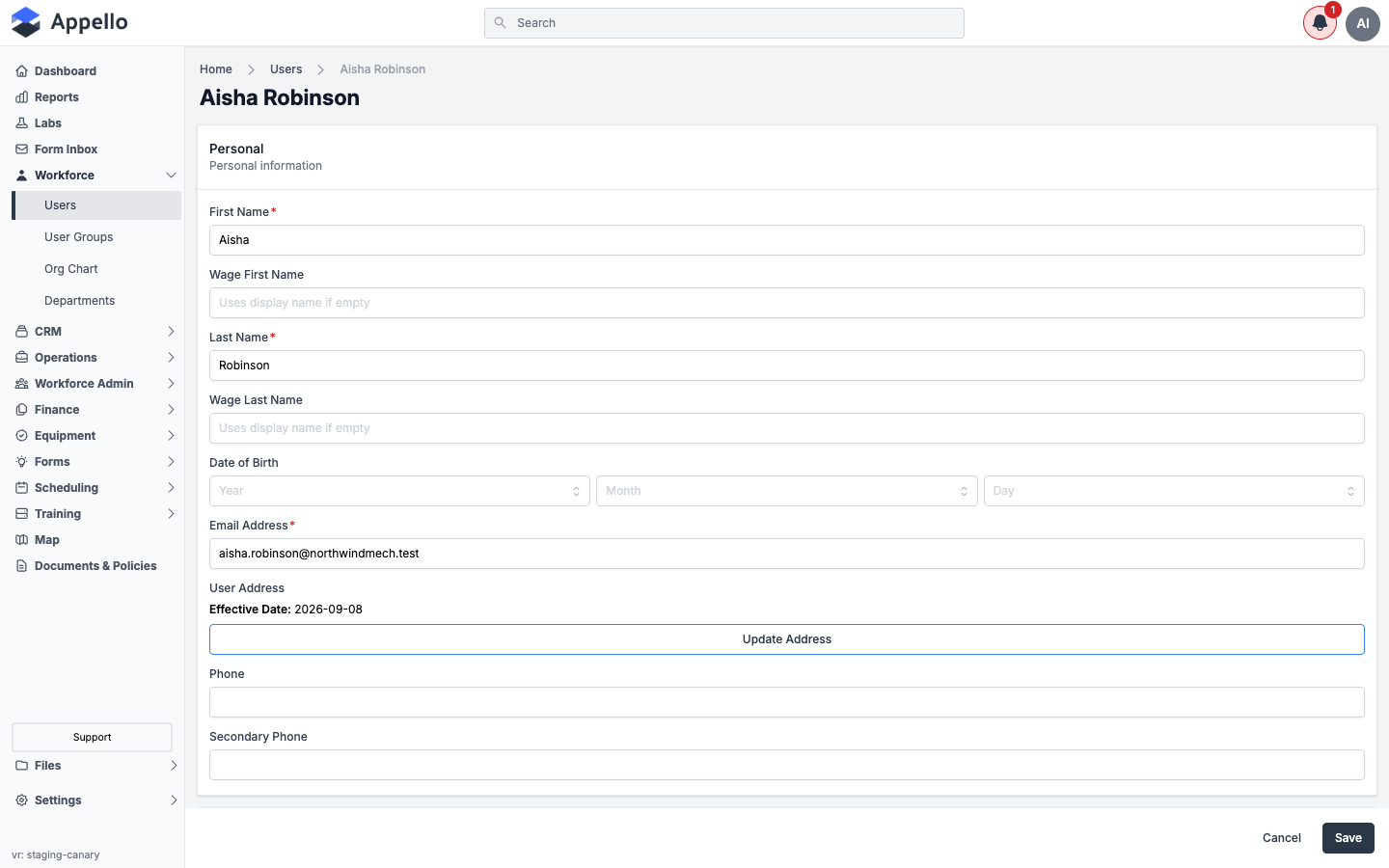The image size is (1389, 868).
Task: Click the Update Address button
Action: point(787,639)
